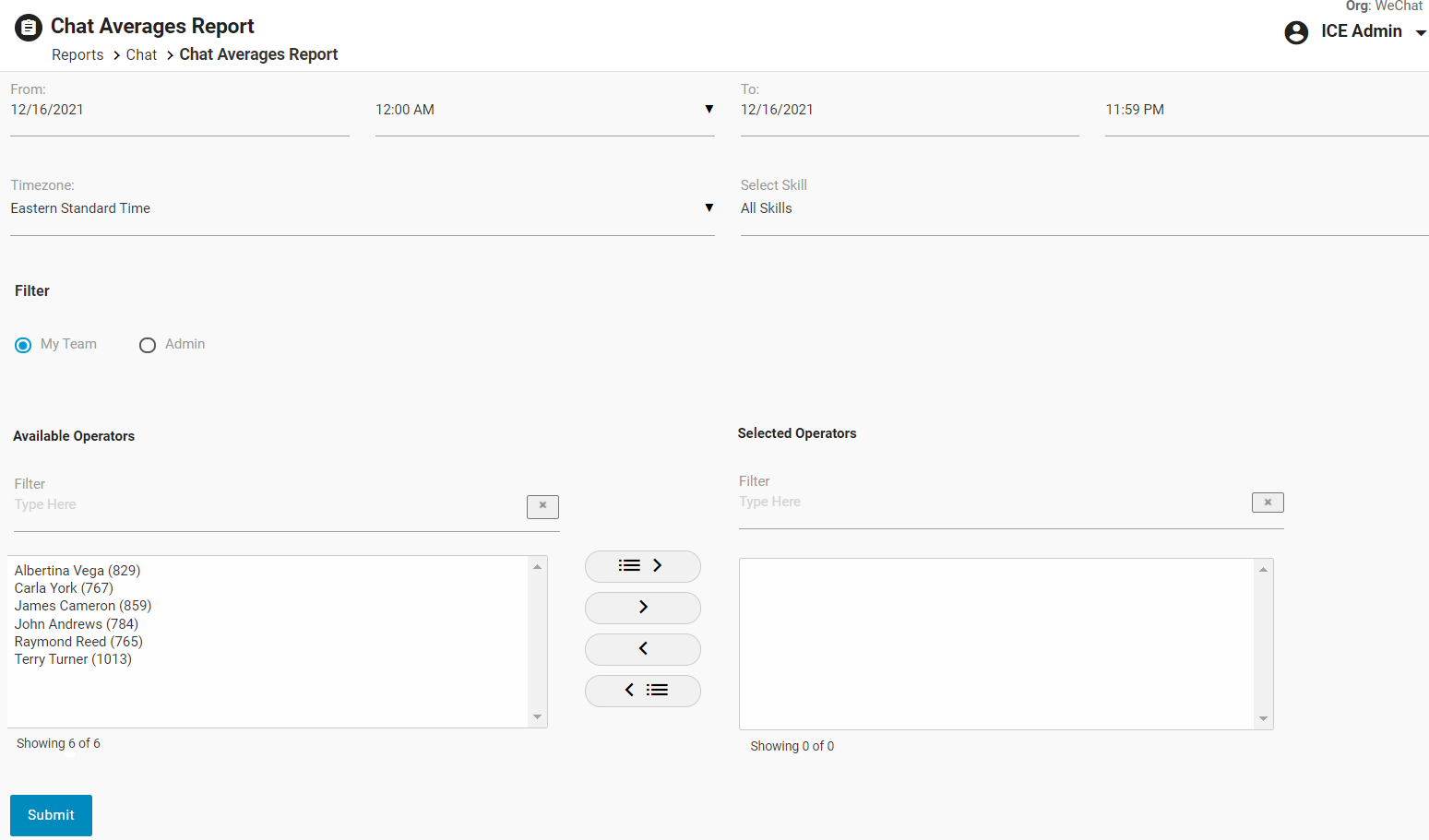Select the My Team radio button
1429x840 pixels.
tap(23, 346)
